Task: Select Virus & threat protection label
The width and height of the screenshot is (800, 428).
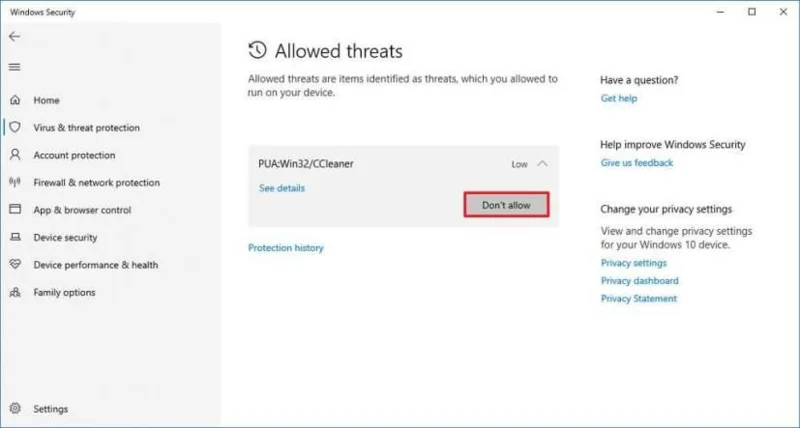Action: pos(86,128)
